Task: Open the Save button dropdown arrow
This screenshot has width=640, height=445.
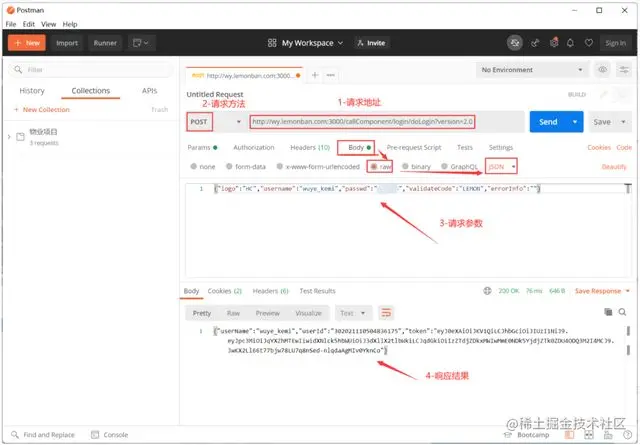Action: click(x=623, y=122)
